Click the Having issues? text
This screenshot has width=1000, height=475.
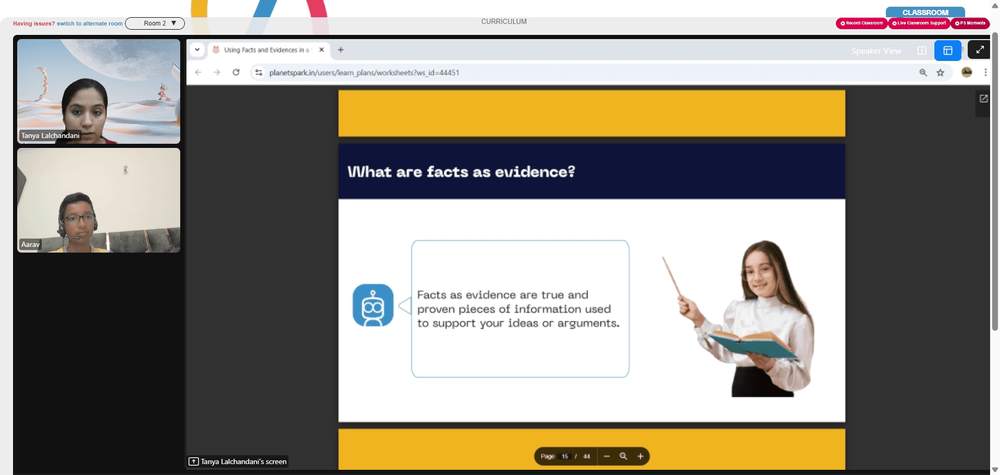pyautogui.click(x=34, y=24)
